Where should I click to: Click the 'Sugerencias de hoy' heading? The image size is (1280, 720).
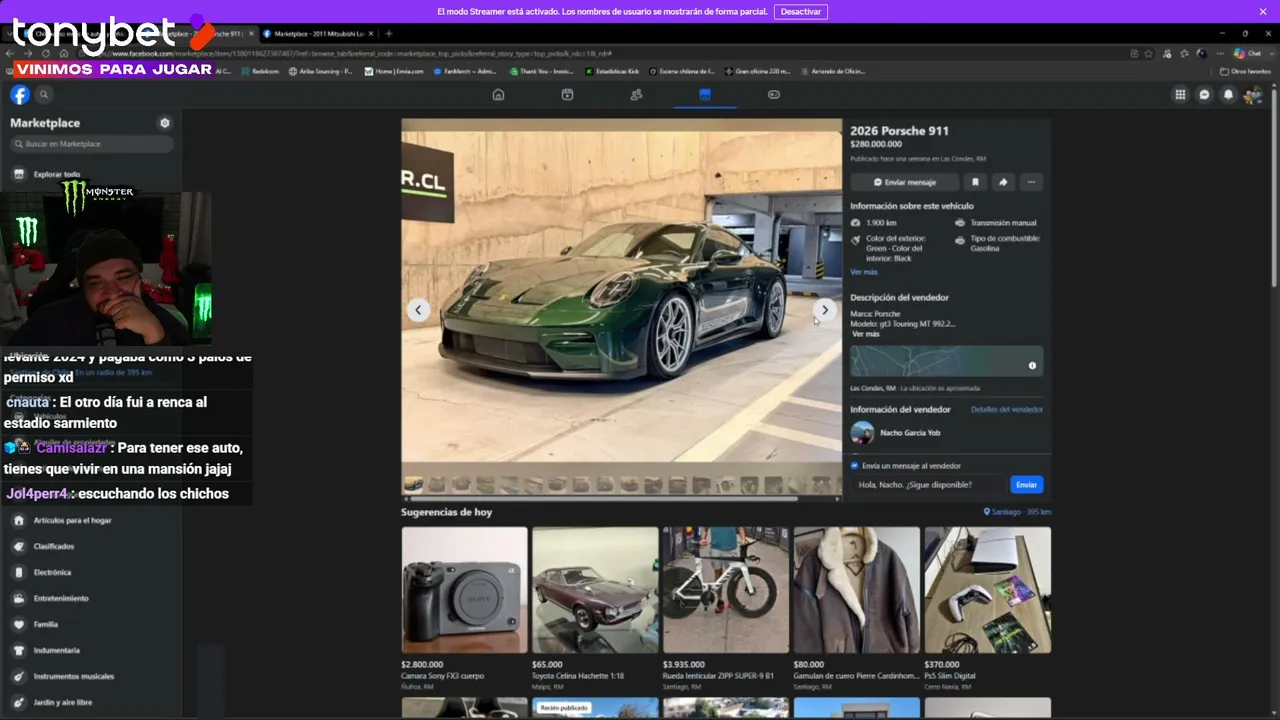(446, 512)
